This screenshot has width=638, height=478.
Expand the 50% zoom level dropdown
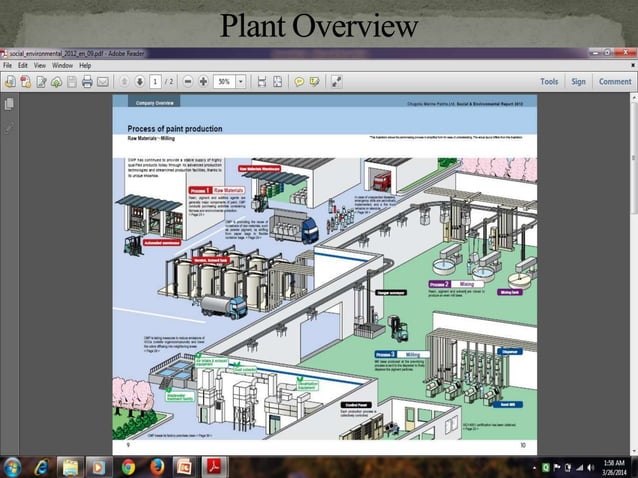click(241, 81)
